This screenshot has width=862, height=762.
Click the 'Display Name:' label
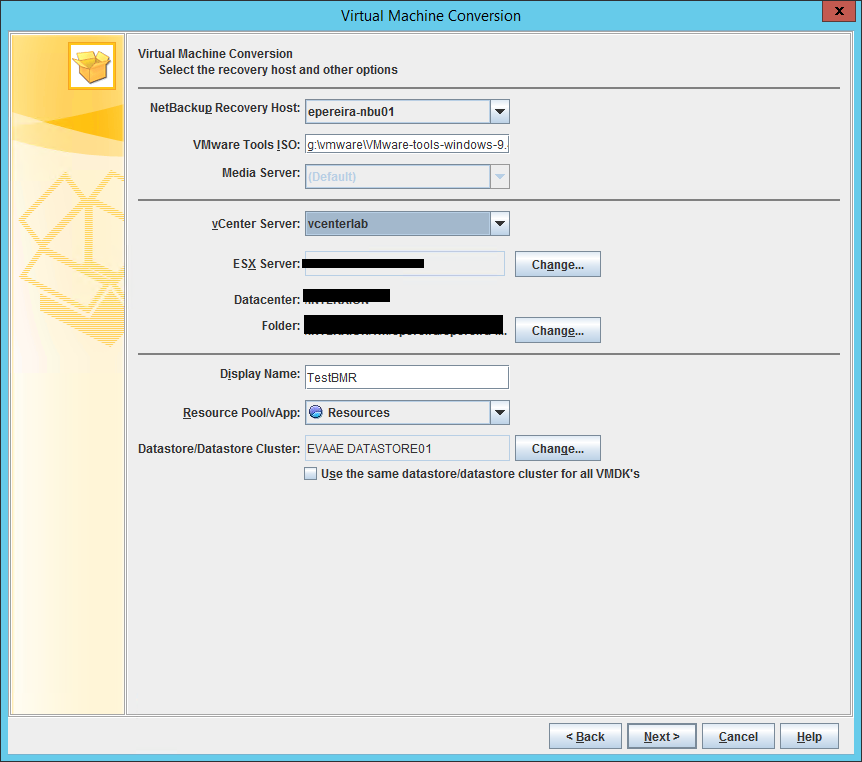coord(260,374)
